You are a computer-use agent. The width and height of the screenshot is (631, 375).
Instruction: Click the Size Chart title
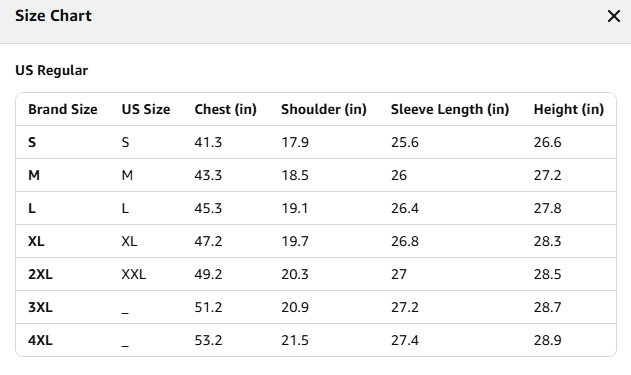(54, 16)
